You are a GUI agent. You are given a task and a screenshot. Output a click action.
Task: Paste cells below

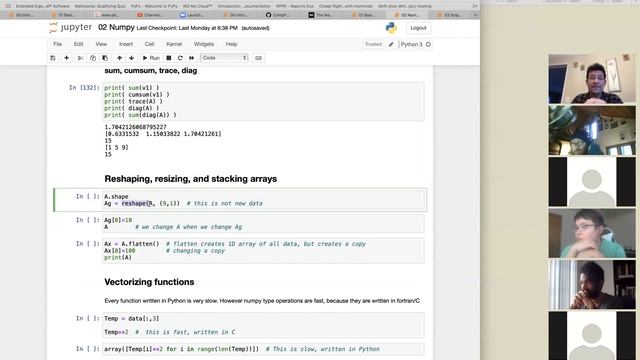[105, 58]
